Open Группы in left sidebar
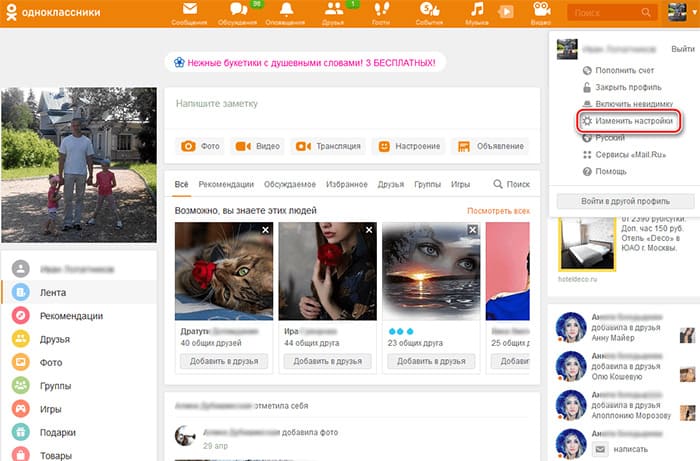The width and height of the screenshot is (700, 461). (x=79, y=386)
